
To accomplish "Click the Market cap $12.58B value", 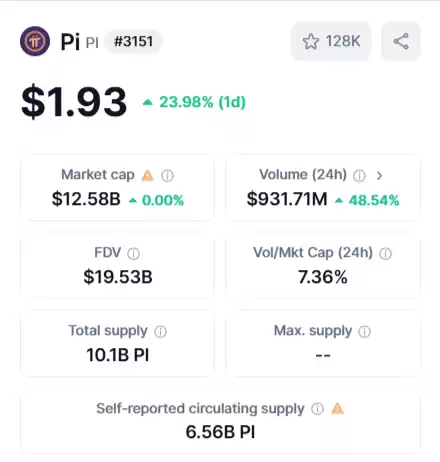I will click(x=86, y=199).
